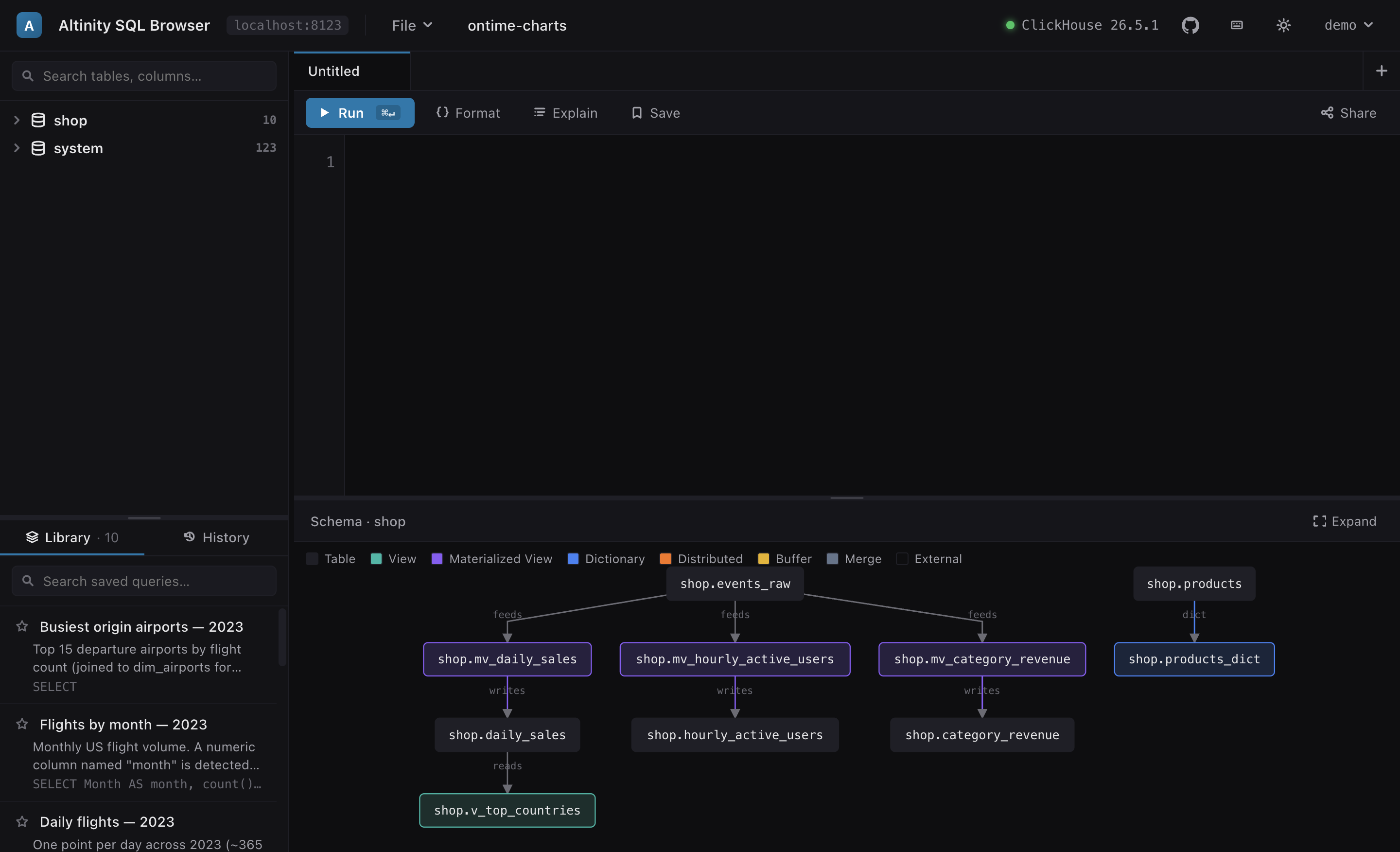The width and height of the screenshot is (1400, 852).
Task: Toggle the View legend swatch
Action: click(376, 558)
